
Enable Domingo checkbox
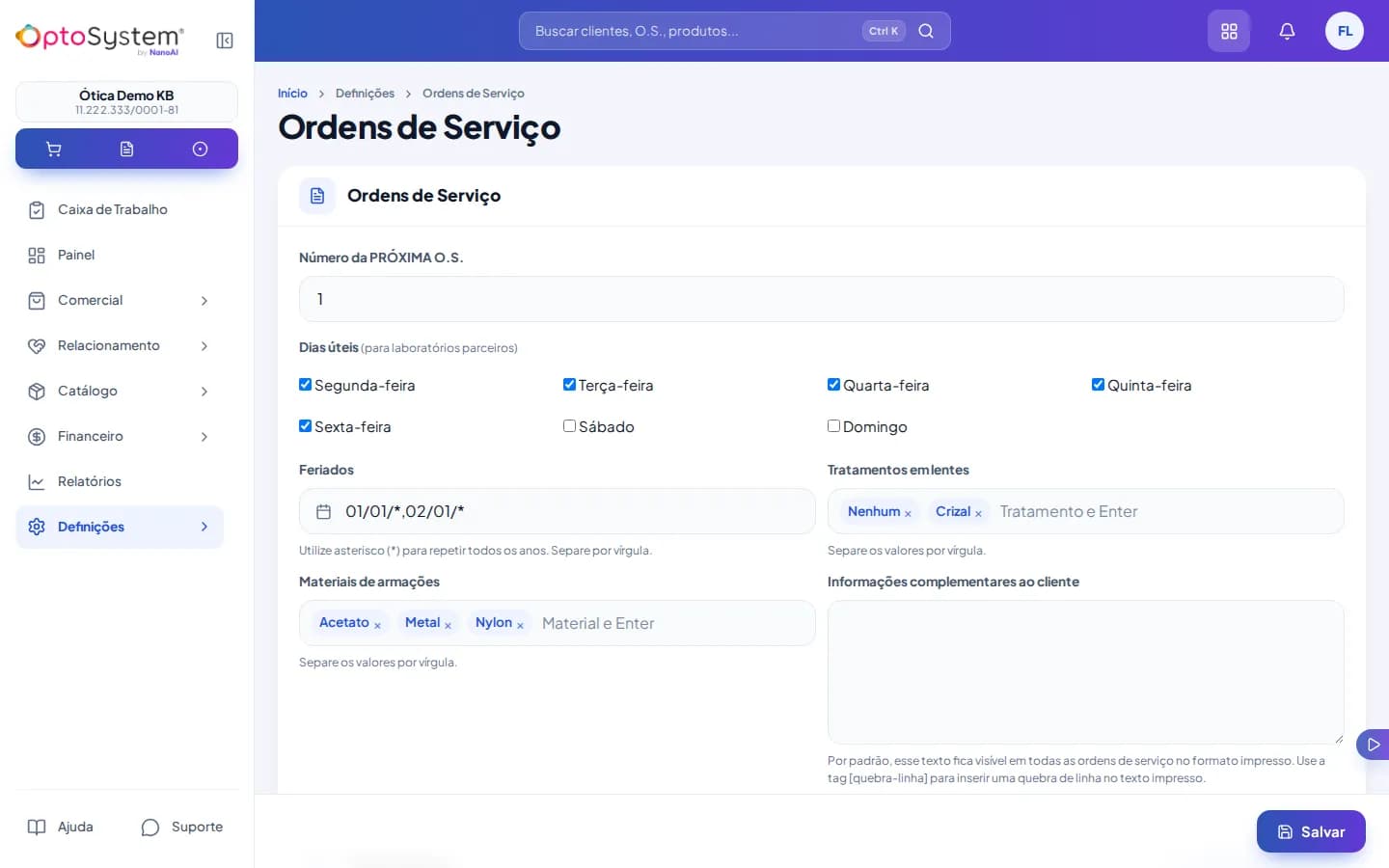click(x=834, y=425)
